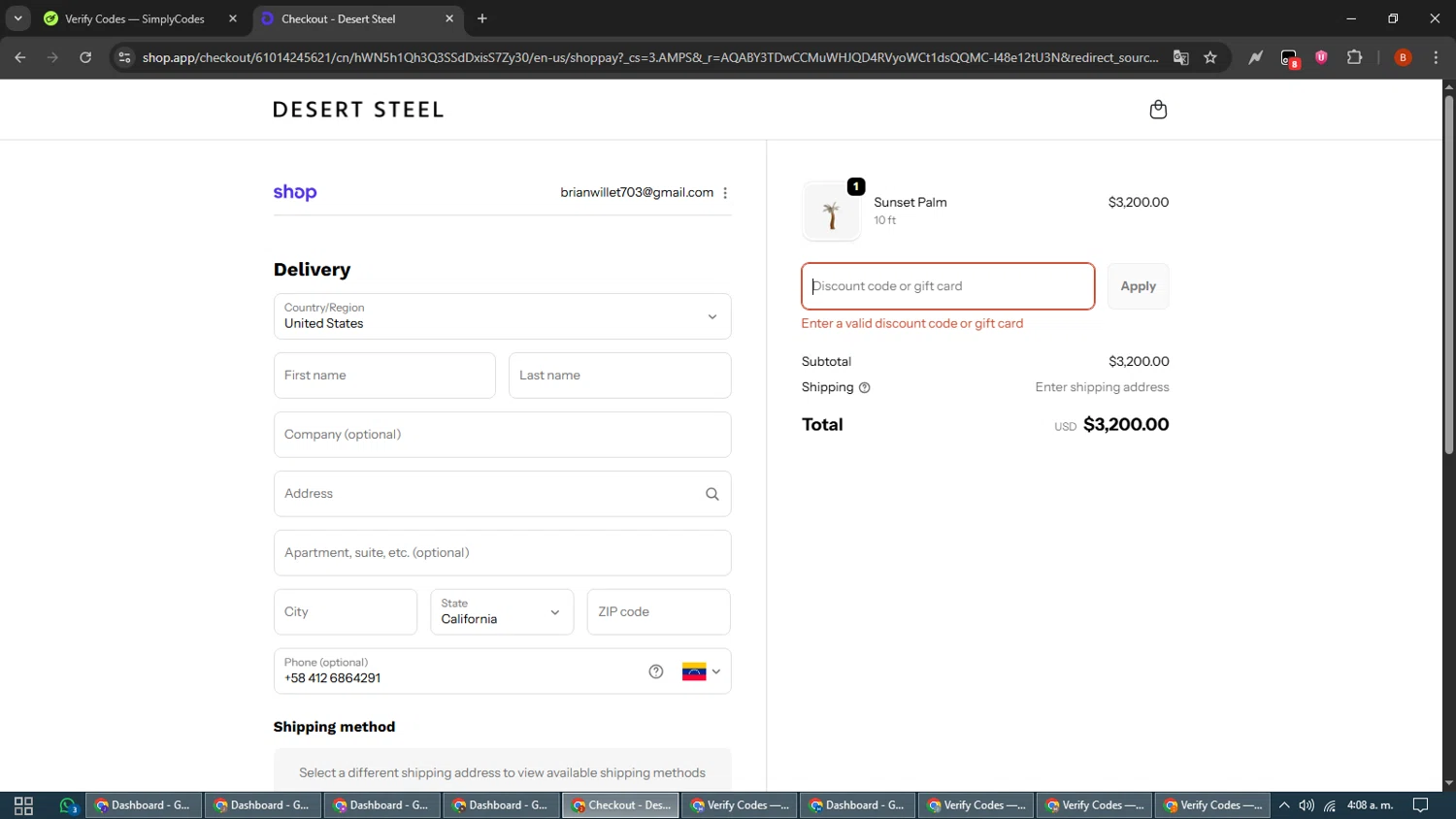The height and width of the screenshot is (819, 1456).
Task: Click the Shop logo
Action: [295, 192]
